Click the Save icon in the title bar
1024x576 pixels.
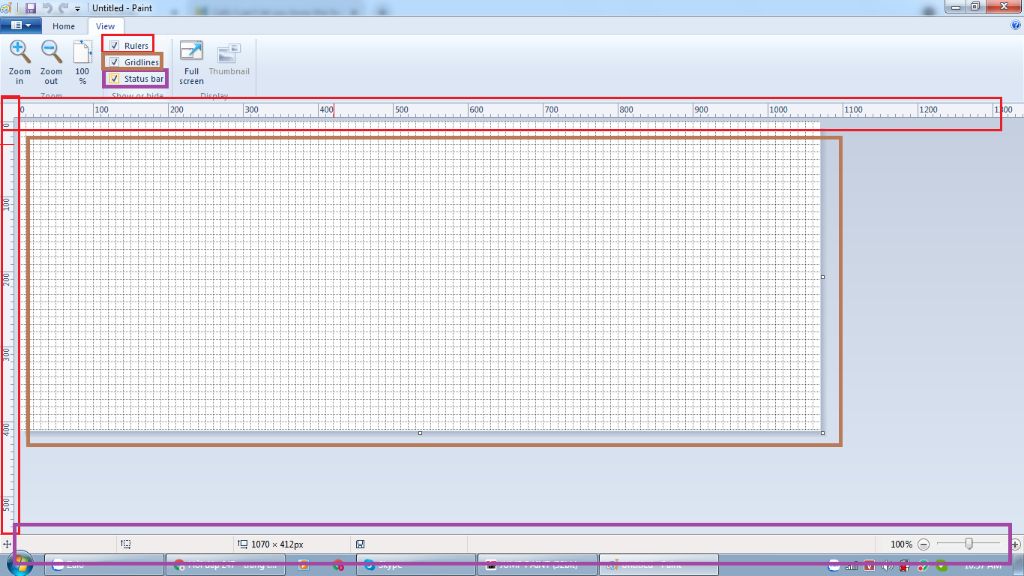tap(31, 7)
